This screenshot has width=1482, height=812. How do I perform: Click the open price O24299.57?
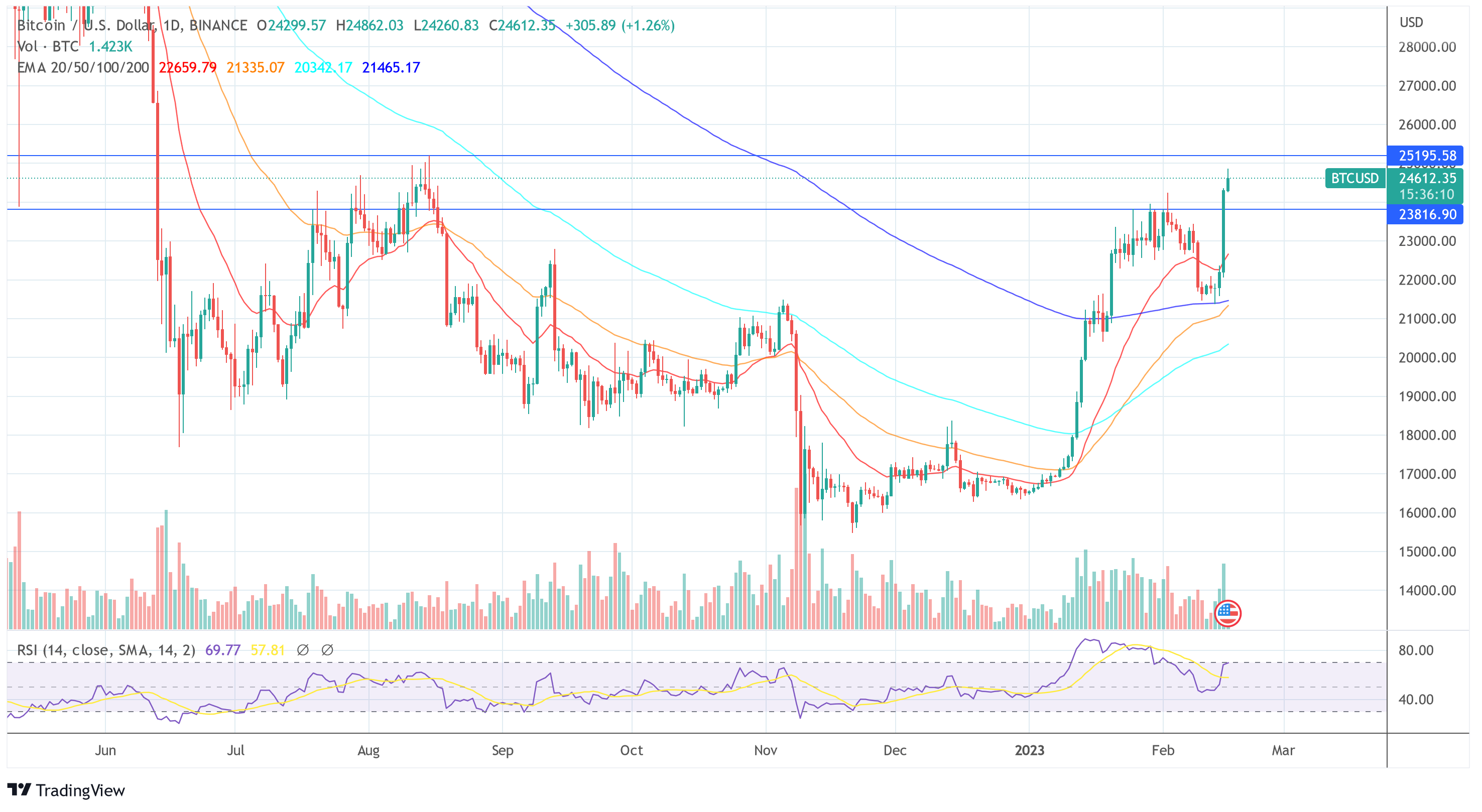(x=291, y=25)
